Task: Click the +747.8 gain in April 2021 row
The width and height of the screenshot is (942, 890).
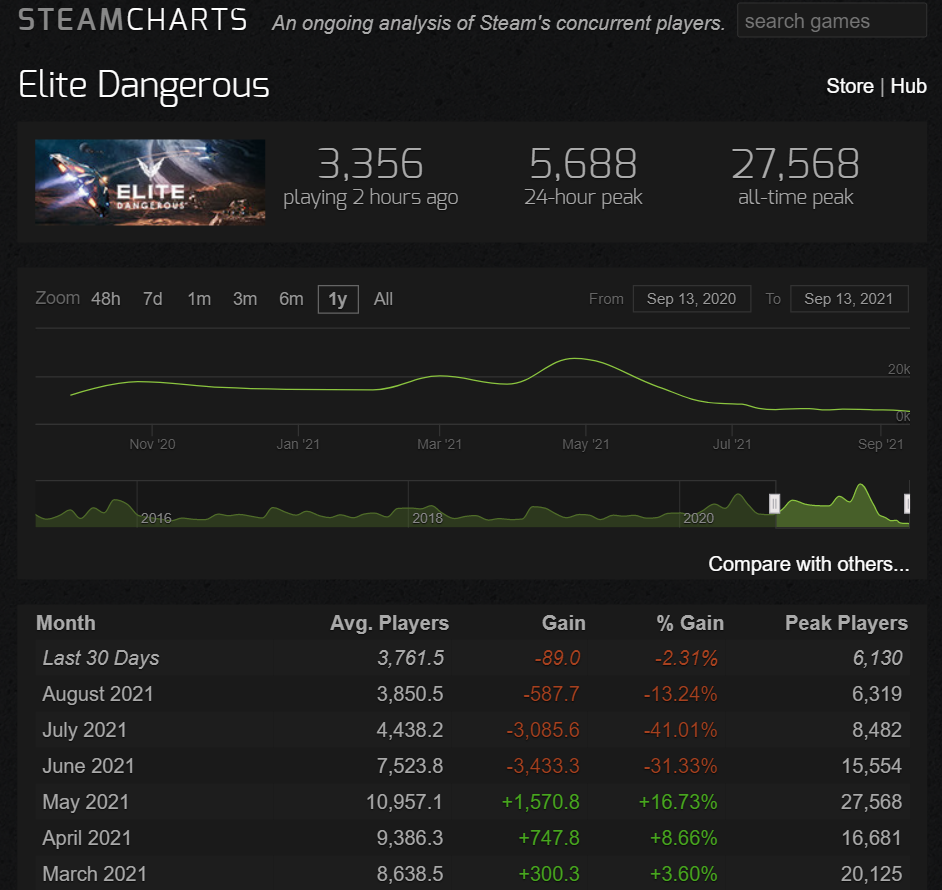Action: 549,838
